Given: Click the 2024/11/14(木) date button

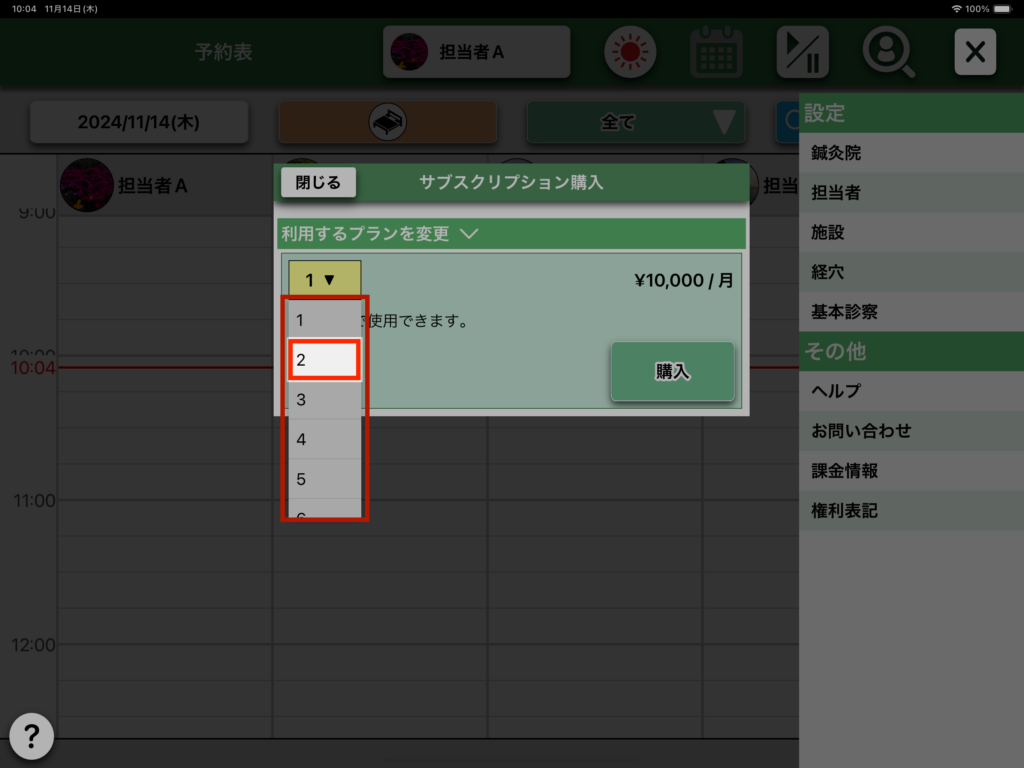Looking at the screenshot, I should 139,122.
